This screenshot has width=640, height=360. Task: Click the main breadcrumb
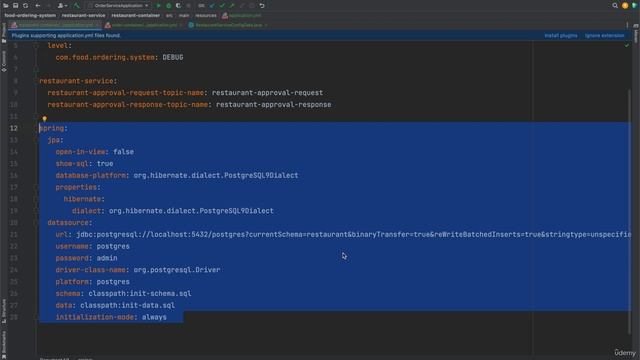point(184,16)
